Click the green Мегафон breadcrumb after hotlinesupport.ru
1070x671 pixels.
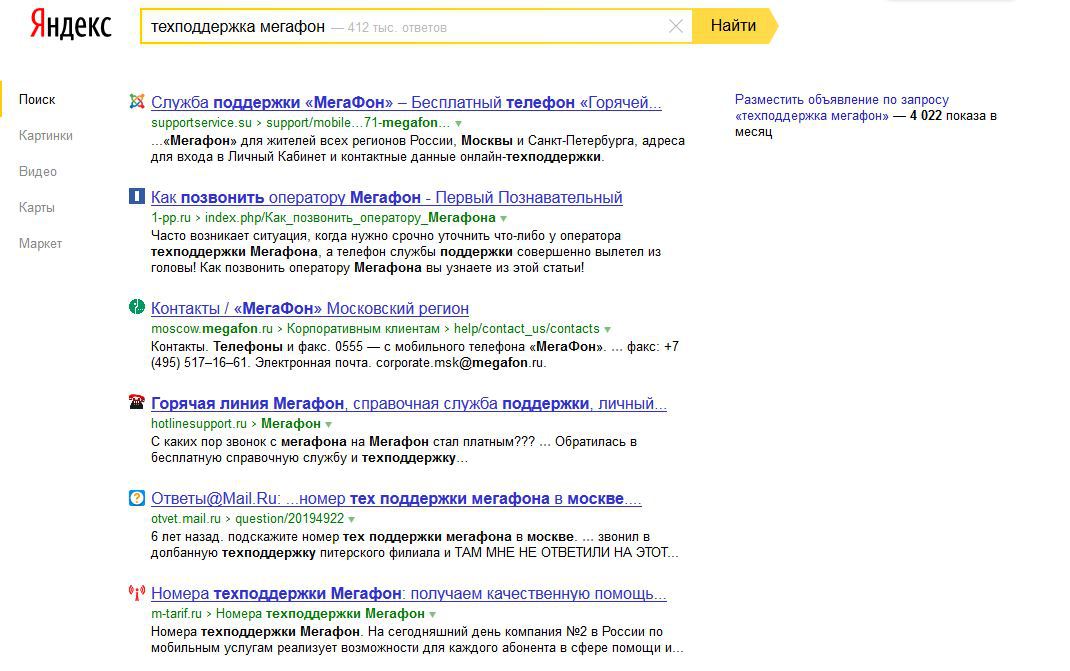tap(291, 423)
